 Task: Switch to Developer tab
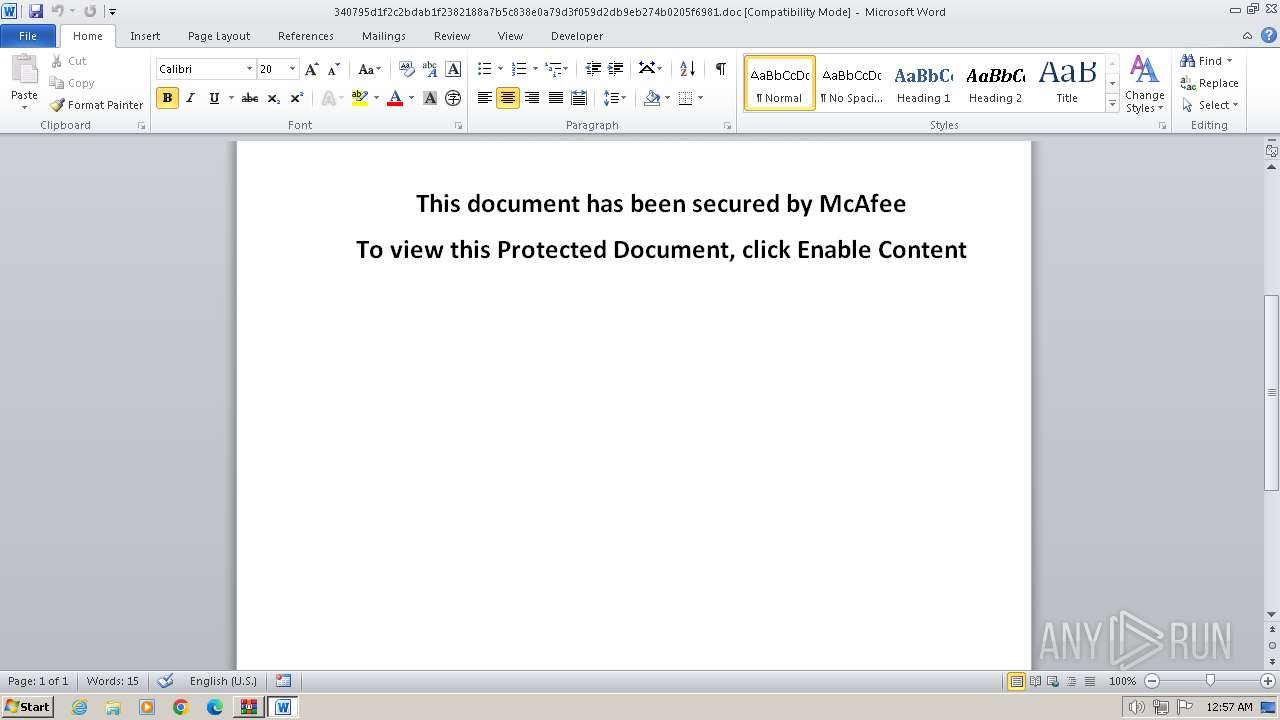point(577,35)
